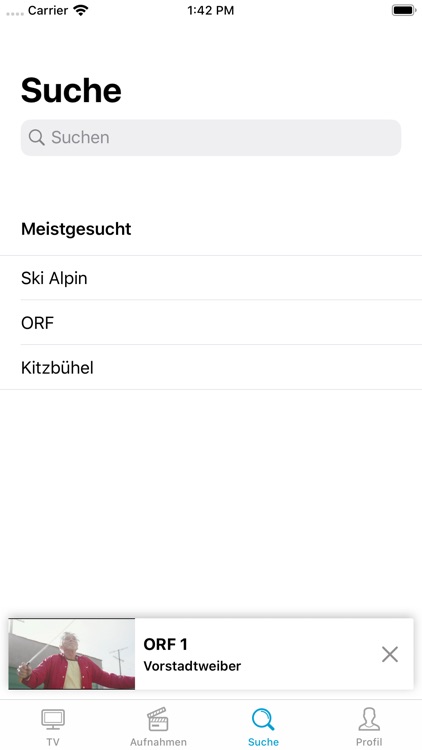Tap the Wi-Fi status icon
The image size is (422, 750).
[x=82, y=10]
